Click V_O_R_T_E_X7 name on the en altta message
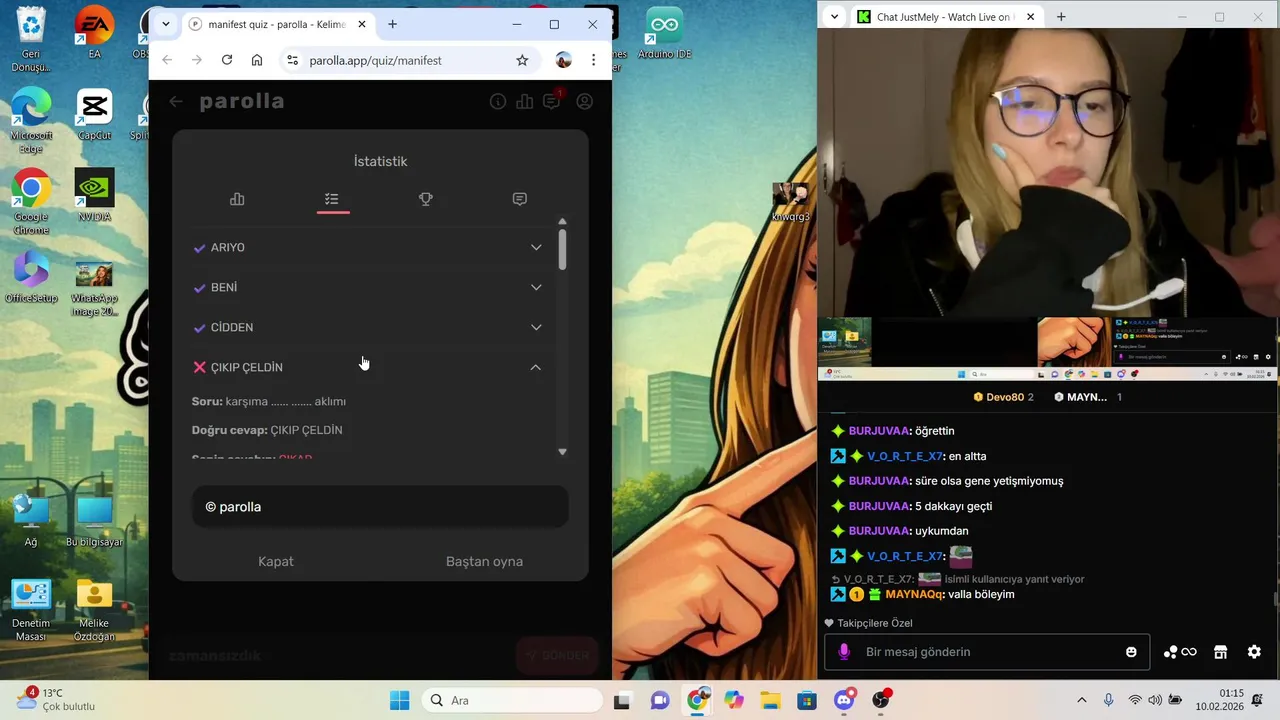This screenshot has width=1280, height=720. (905, 456)
